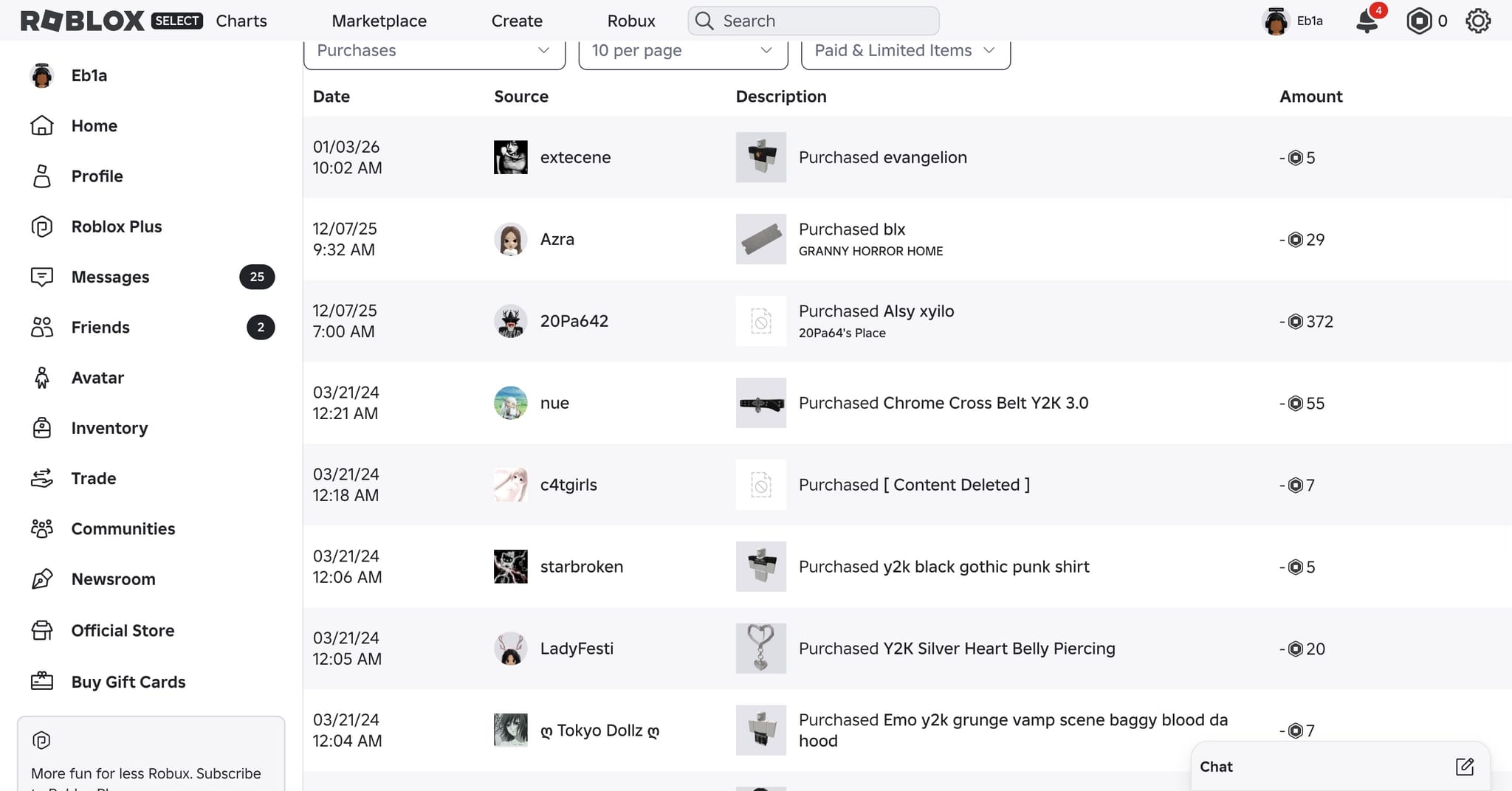The width and height of the screenshot is (1512, 791).
Task: Open the Chrome Cross Belt Y2K item thumbnail
Action: pos(760,403)
